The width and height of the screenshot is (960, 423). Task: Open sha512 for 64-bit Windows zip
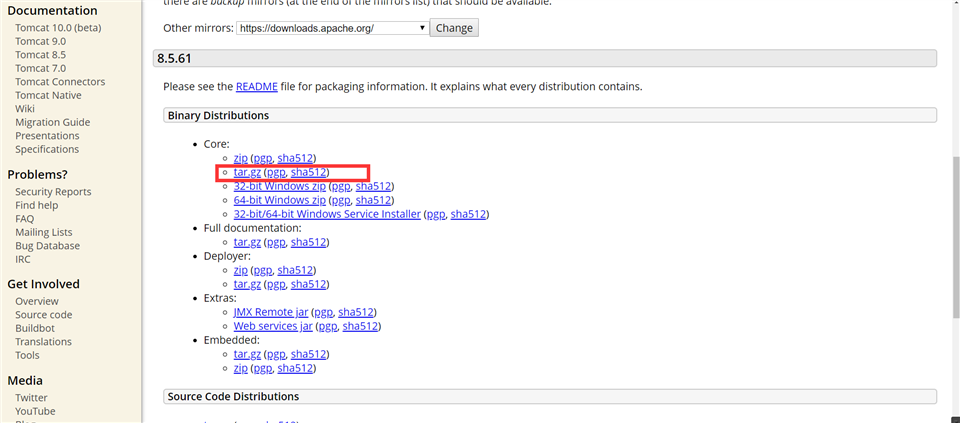(373, 200)
